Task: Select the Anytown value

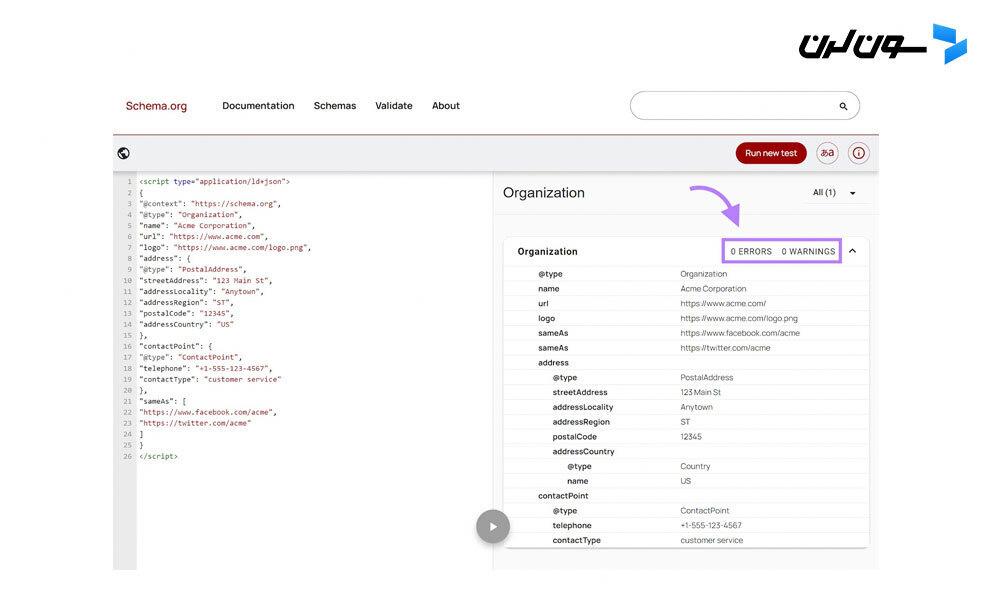Action: pyautogui.click(x=696, y=407)
